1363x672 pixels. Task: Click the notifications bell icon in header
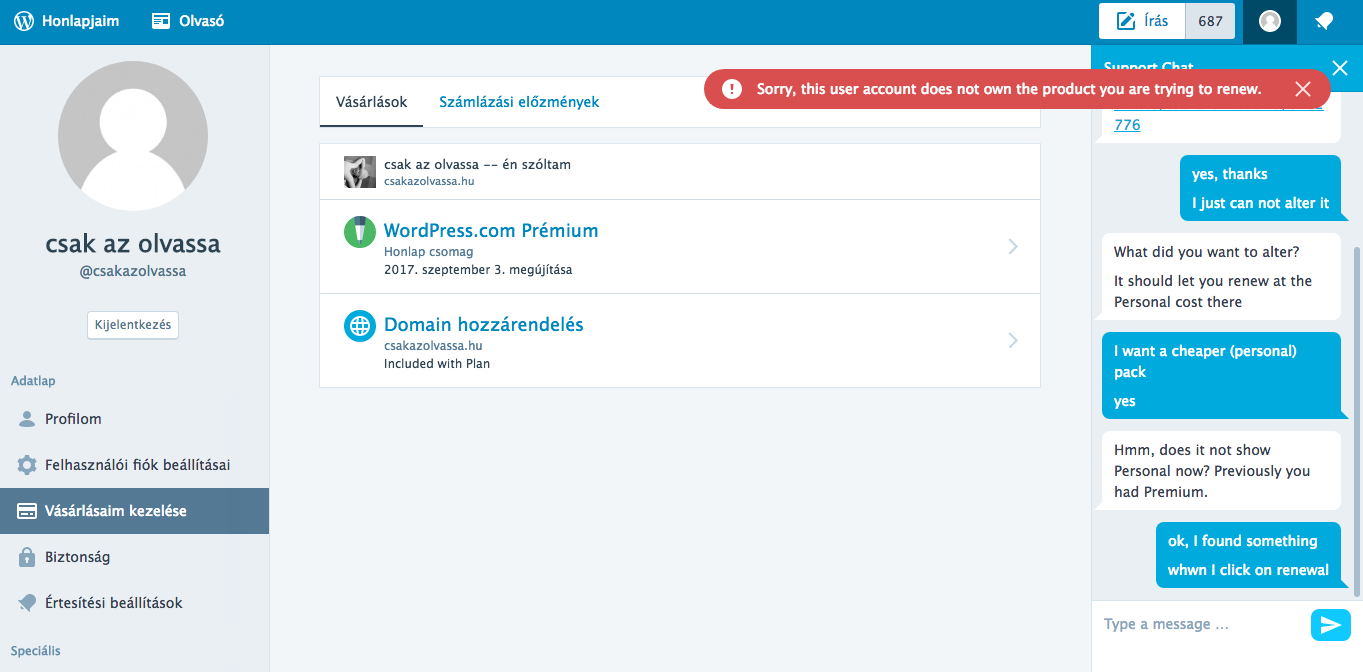1324,21
